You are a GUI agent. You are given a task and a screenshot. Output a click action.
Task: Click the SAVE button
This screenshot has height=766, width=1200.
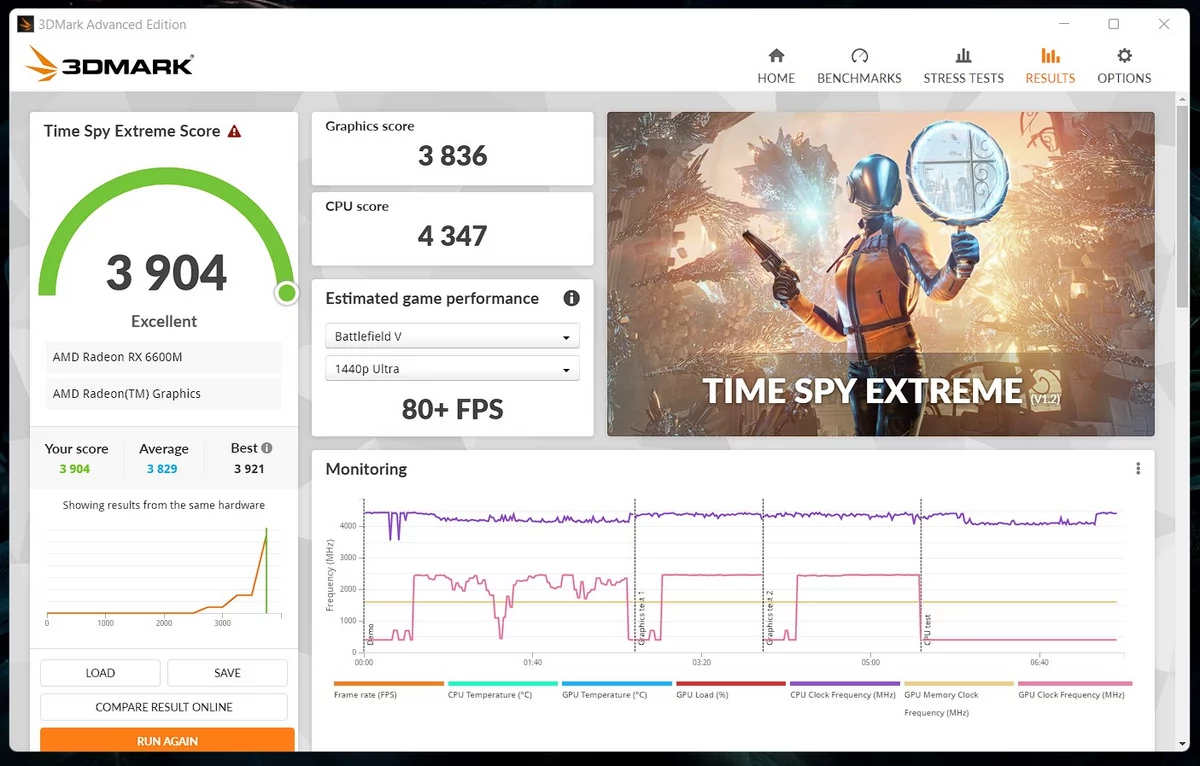[x=227, y=673]
